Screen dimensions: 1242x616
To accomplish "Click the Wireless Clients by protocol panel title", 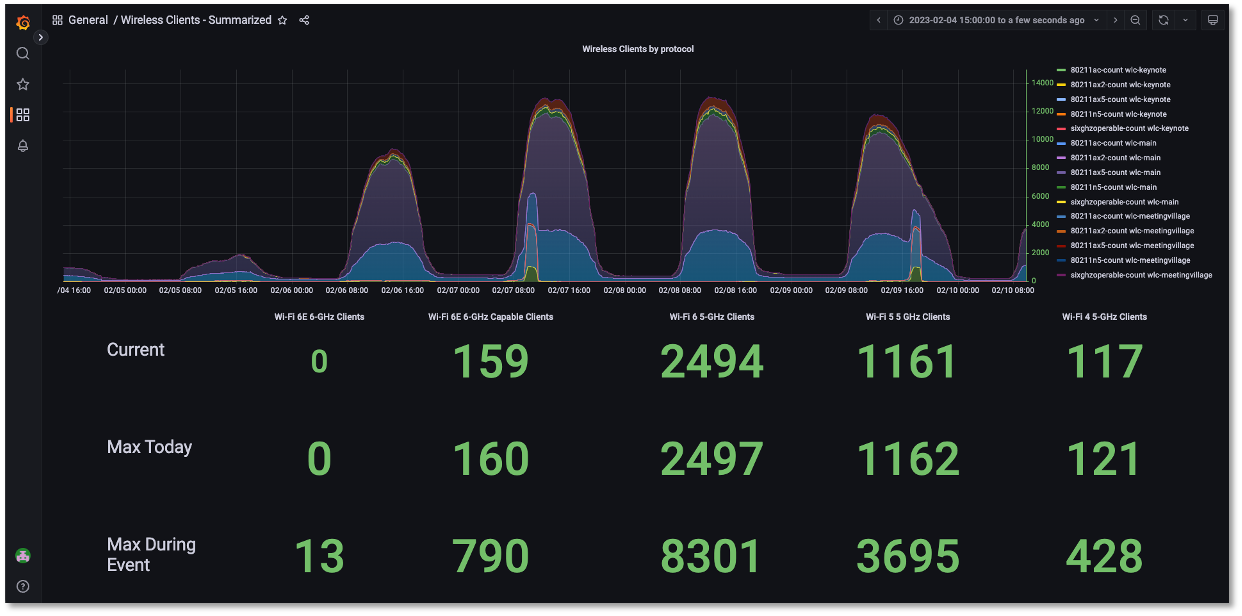I will (637, 48).
